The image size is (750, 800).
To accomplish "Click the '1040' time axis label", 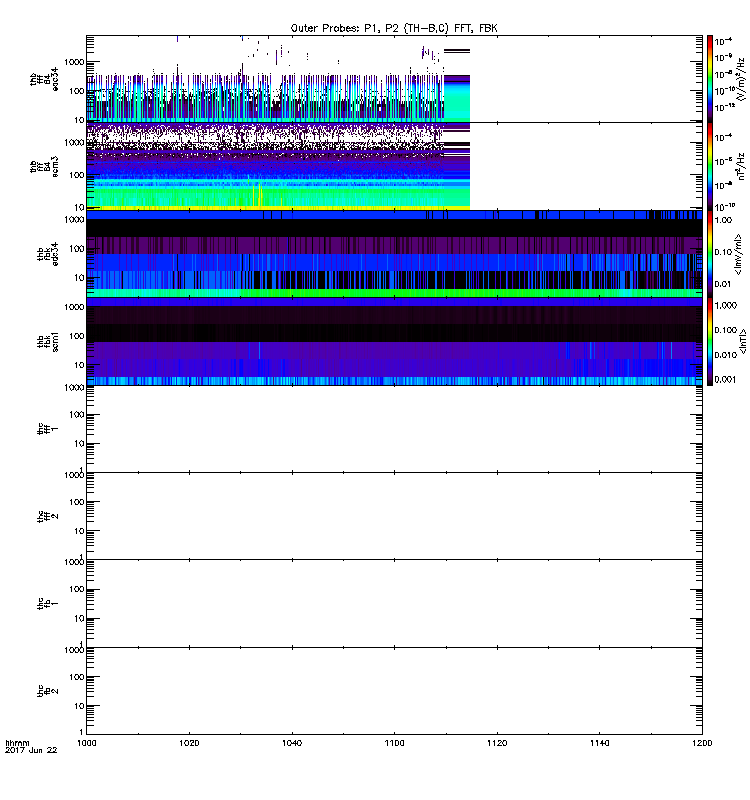I will coord(292,743).
